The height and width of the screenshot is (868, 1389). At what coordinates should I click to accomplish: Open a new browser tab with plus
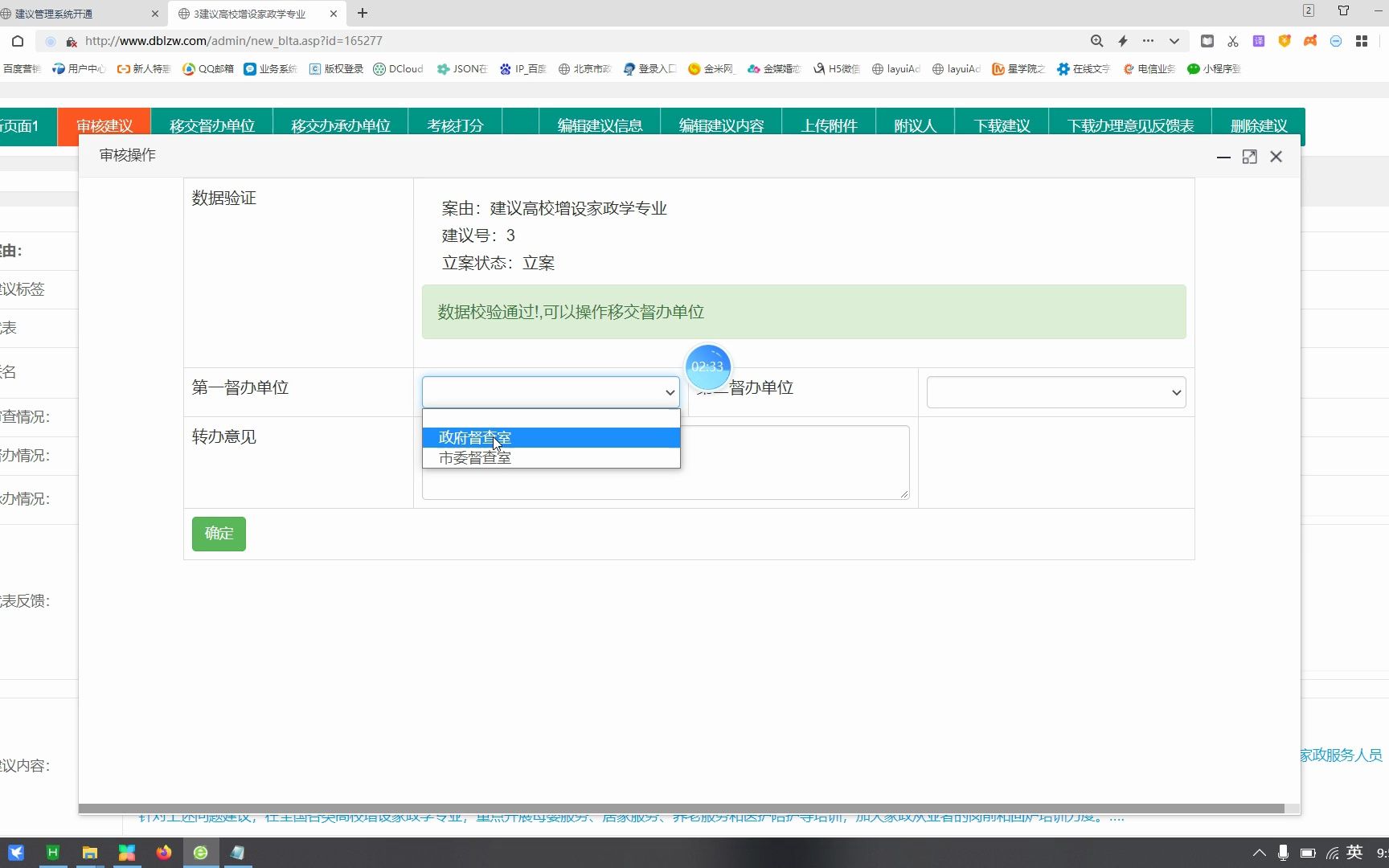click(x=363, y=13)
